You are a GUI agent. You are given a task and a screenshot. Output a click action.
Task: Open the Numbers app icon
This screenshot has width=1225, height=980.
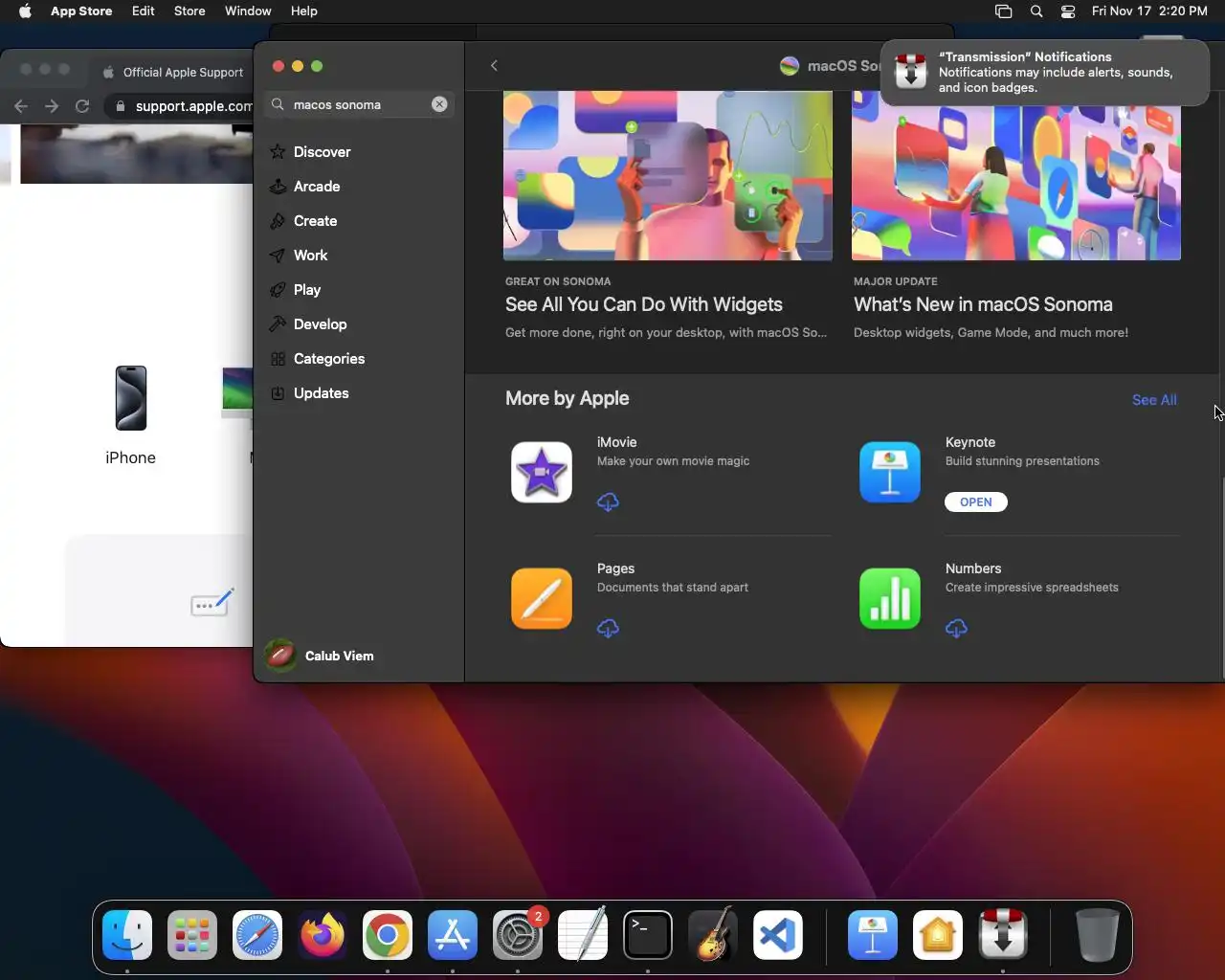click(890, 598)
